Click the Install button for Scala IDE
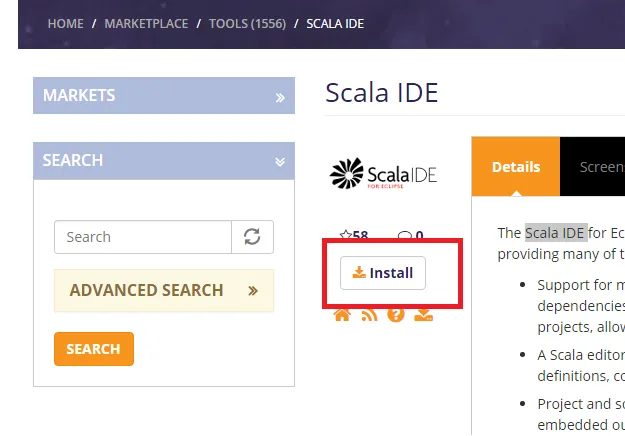The height and width of the screenshot is (436, 625). point(383,273)
